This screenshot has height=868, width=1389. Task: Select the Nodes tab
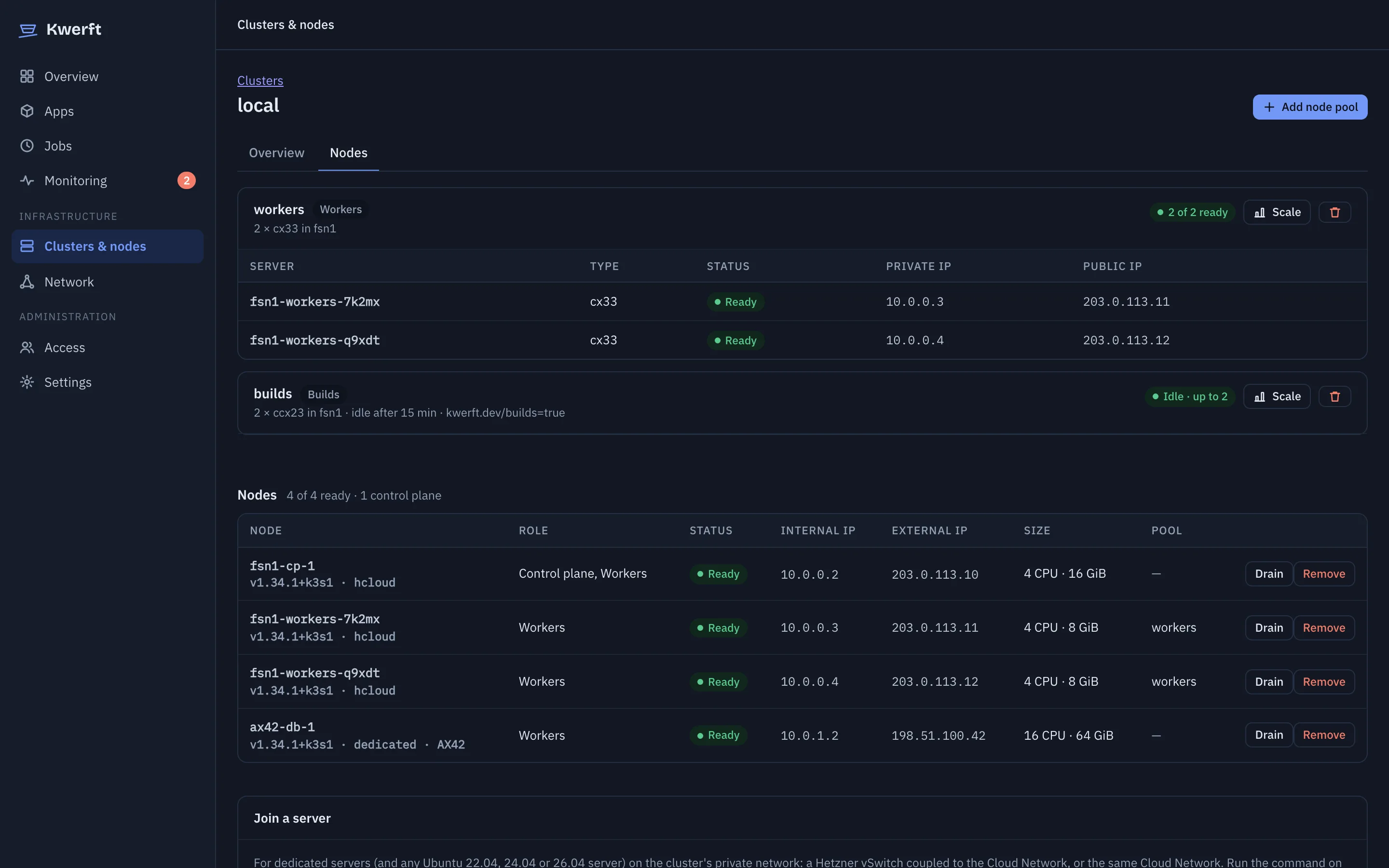348,153
